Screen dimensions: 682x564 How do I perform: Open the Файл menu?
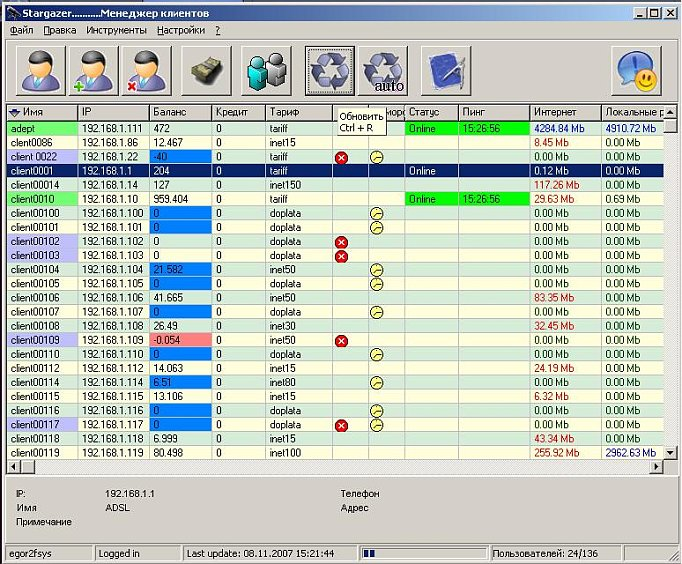(x=21, y=31)
